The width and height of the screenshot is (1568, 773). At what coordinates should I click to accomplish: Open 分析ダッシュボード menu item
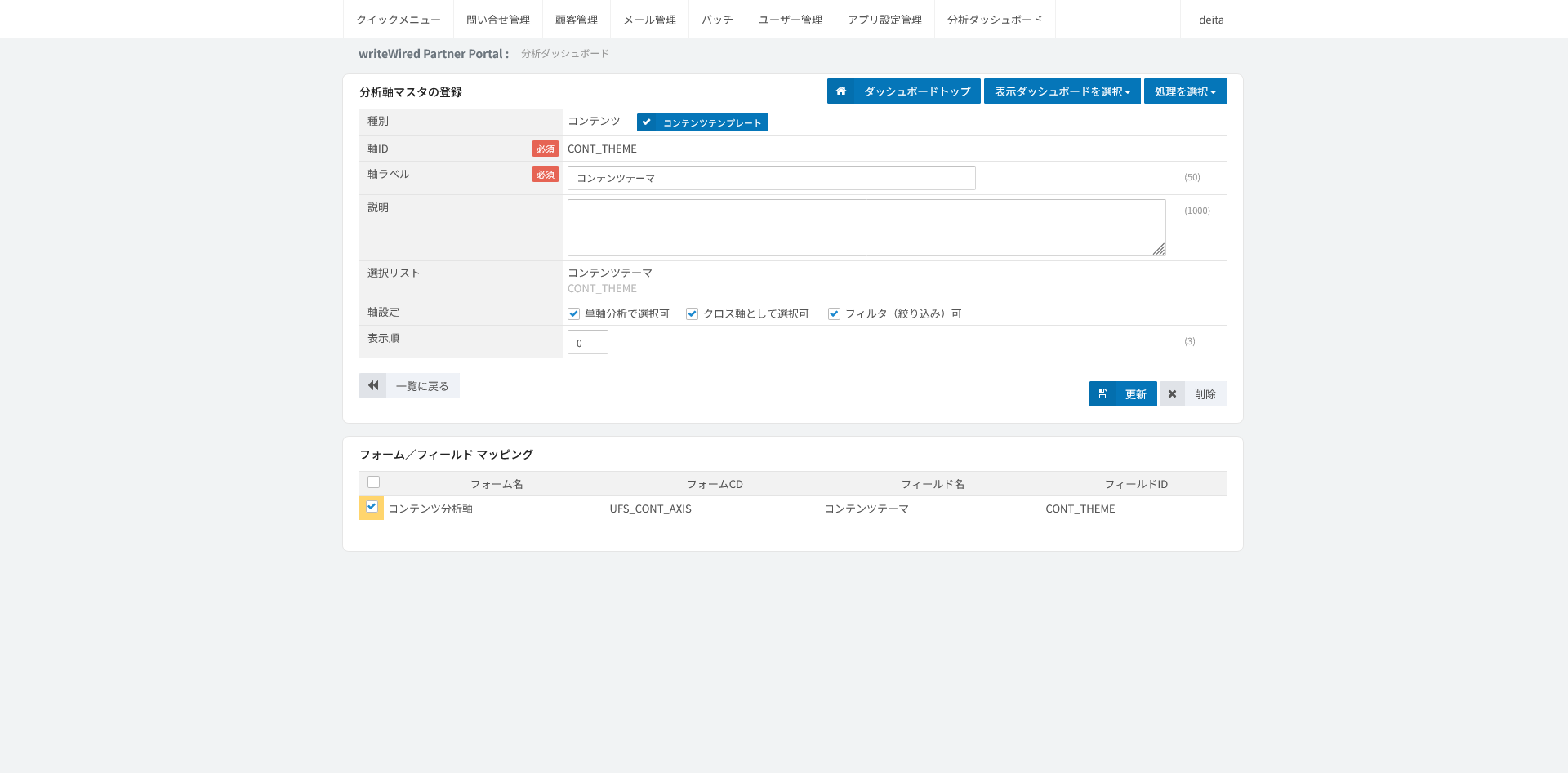point(995,20)
